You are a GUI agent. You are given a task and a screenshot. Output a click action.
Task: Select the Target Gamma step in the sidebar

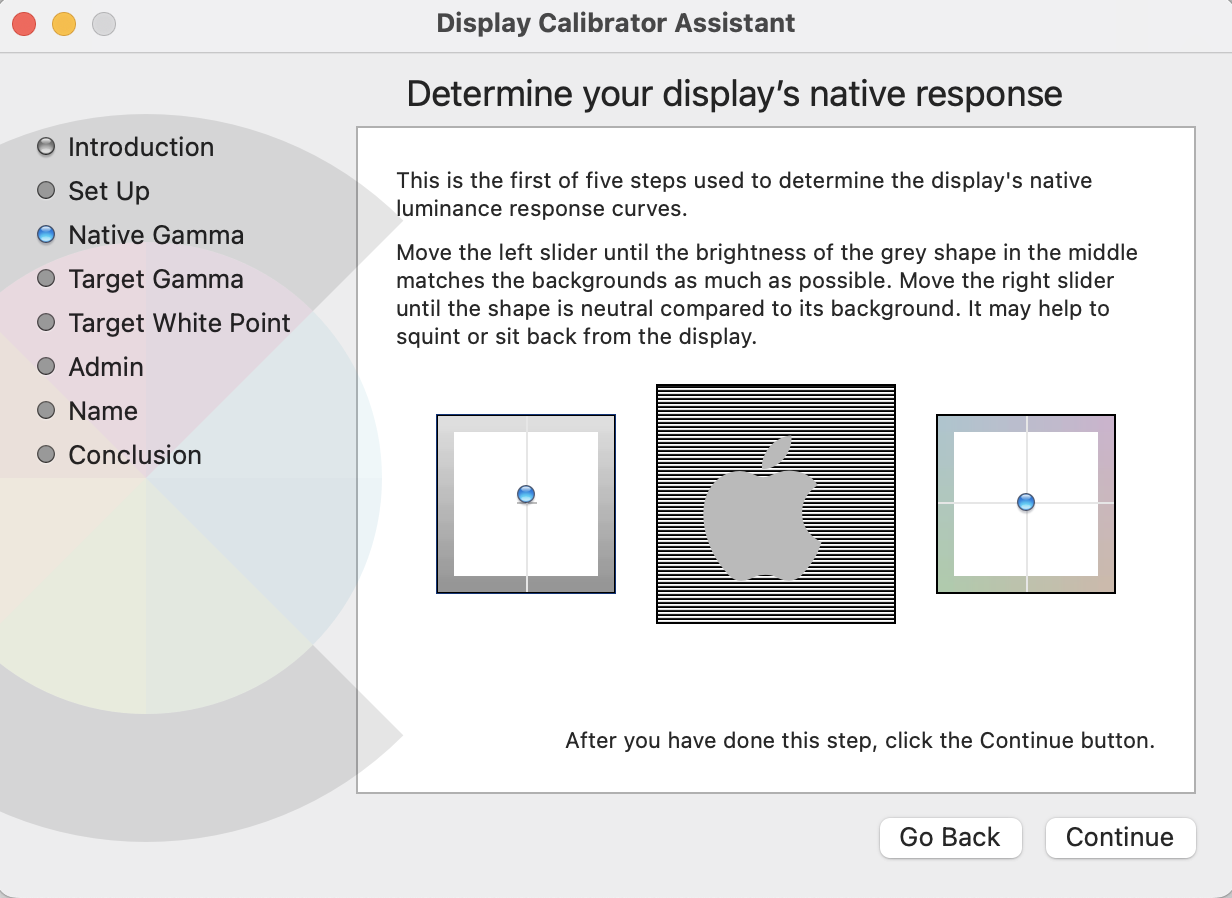[x=156, y=279]
